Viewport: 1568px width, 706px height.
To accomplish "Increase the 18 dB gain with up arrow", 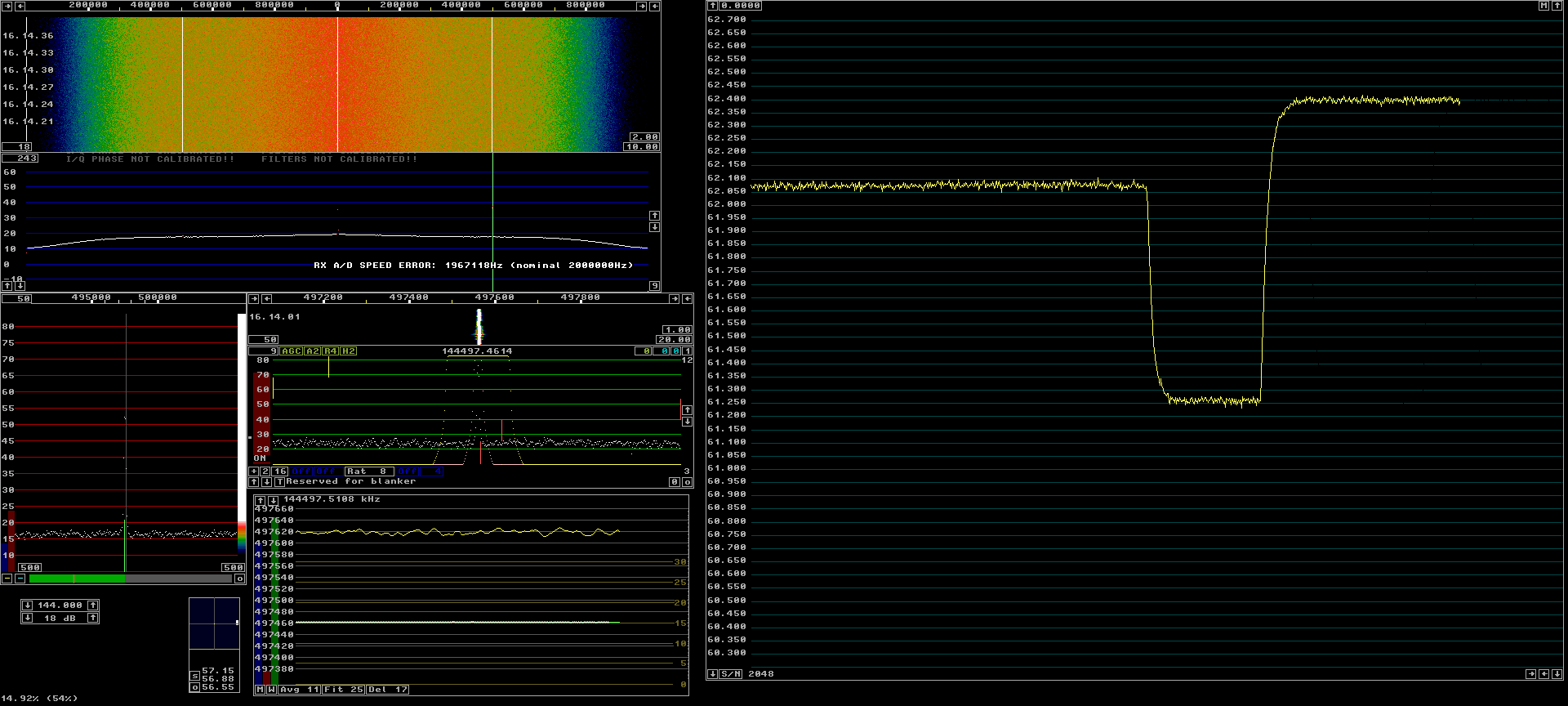I will point(93,618).
